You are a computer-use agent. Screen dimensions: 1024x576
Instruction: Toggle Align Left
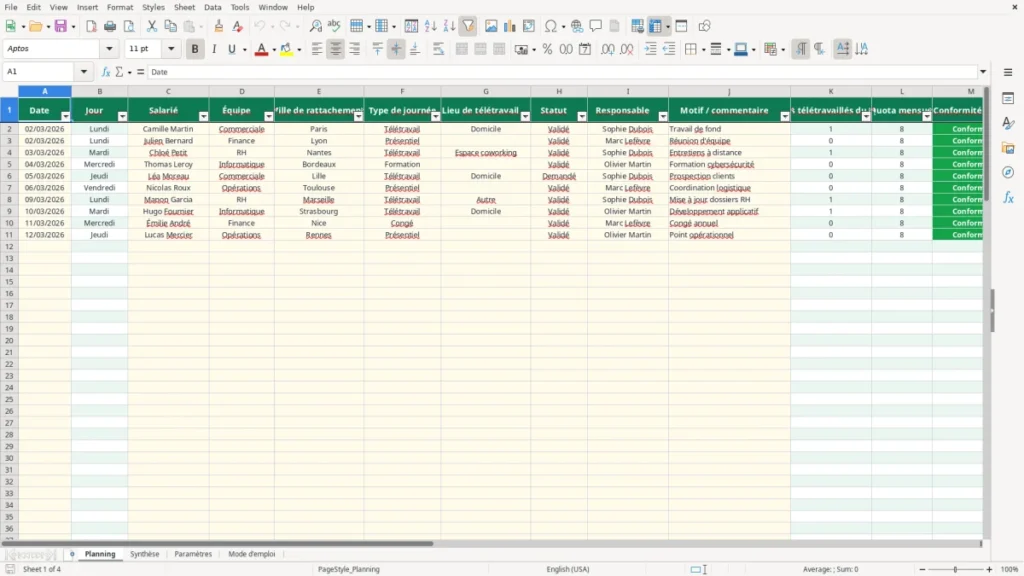(x=317, y=49)
